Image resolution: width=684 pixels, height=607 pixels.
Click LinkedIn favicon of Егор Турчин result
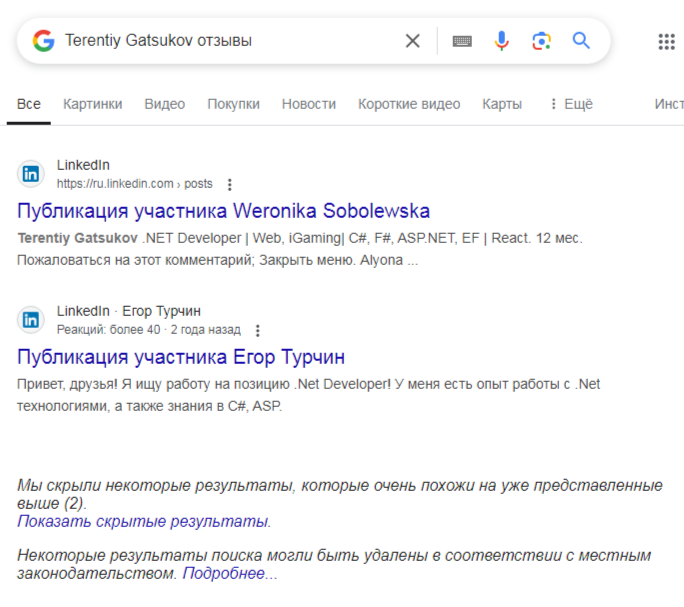pos(32,320)
